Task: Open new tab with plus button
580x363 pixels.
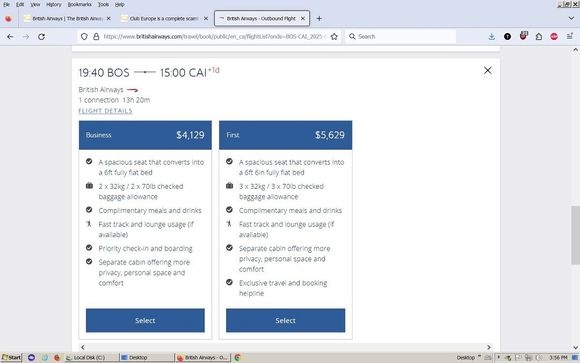Action: pyautogui.click(x=319, y=18)
